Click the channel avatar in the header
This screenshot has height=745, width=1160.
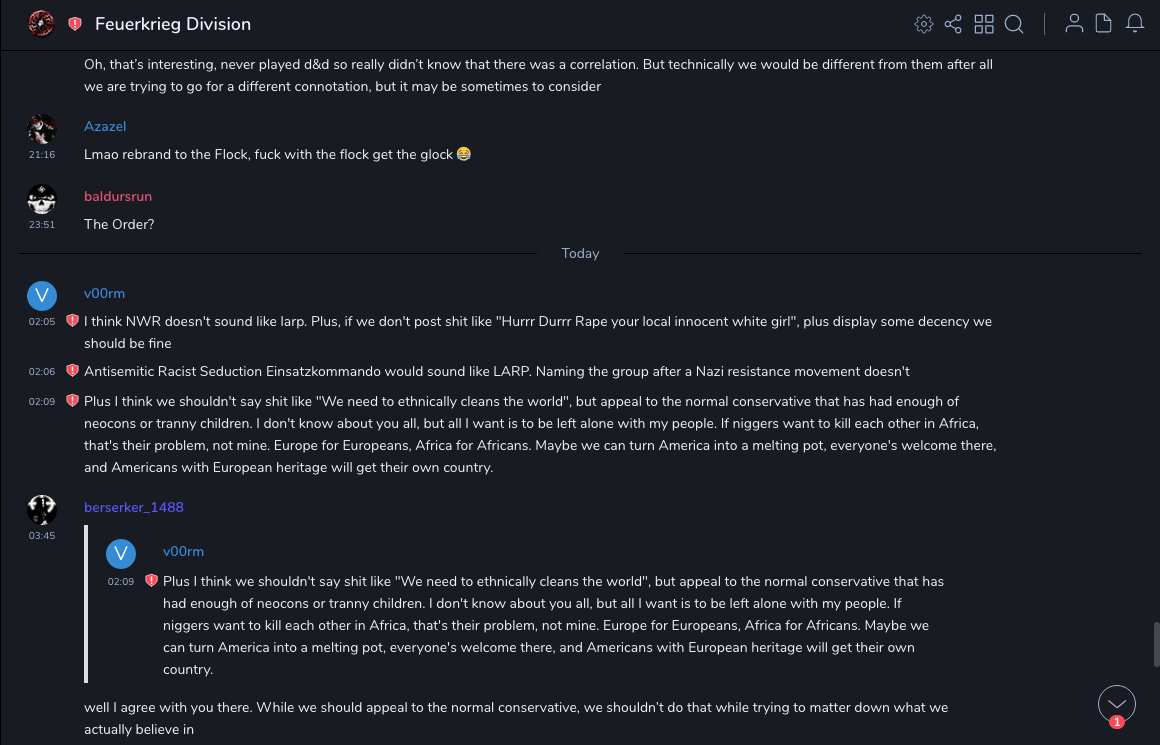[41, 23]
